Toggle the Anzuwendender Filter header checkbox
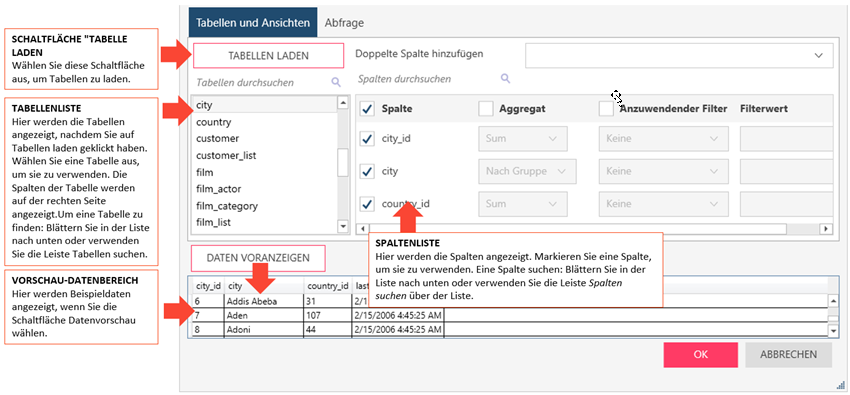 [x=606, y=109]
